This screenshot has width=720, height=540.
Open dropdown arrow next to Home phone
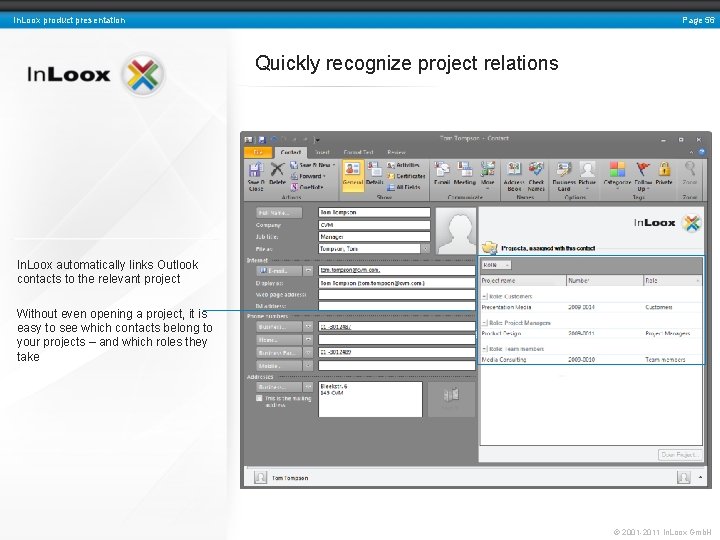[x=308, y=340]
